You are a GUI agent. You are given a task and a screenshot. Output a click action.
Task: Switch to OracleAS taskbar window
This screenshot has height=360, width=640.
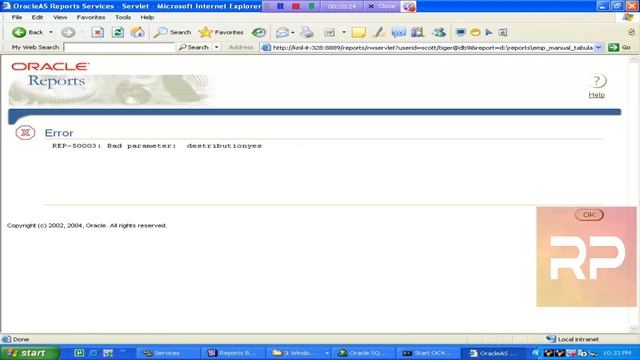[494, 353]
